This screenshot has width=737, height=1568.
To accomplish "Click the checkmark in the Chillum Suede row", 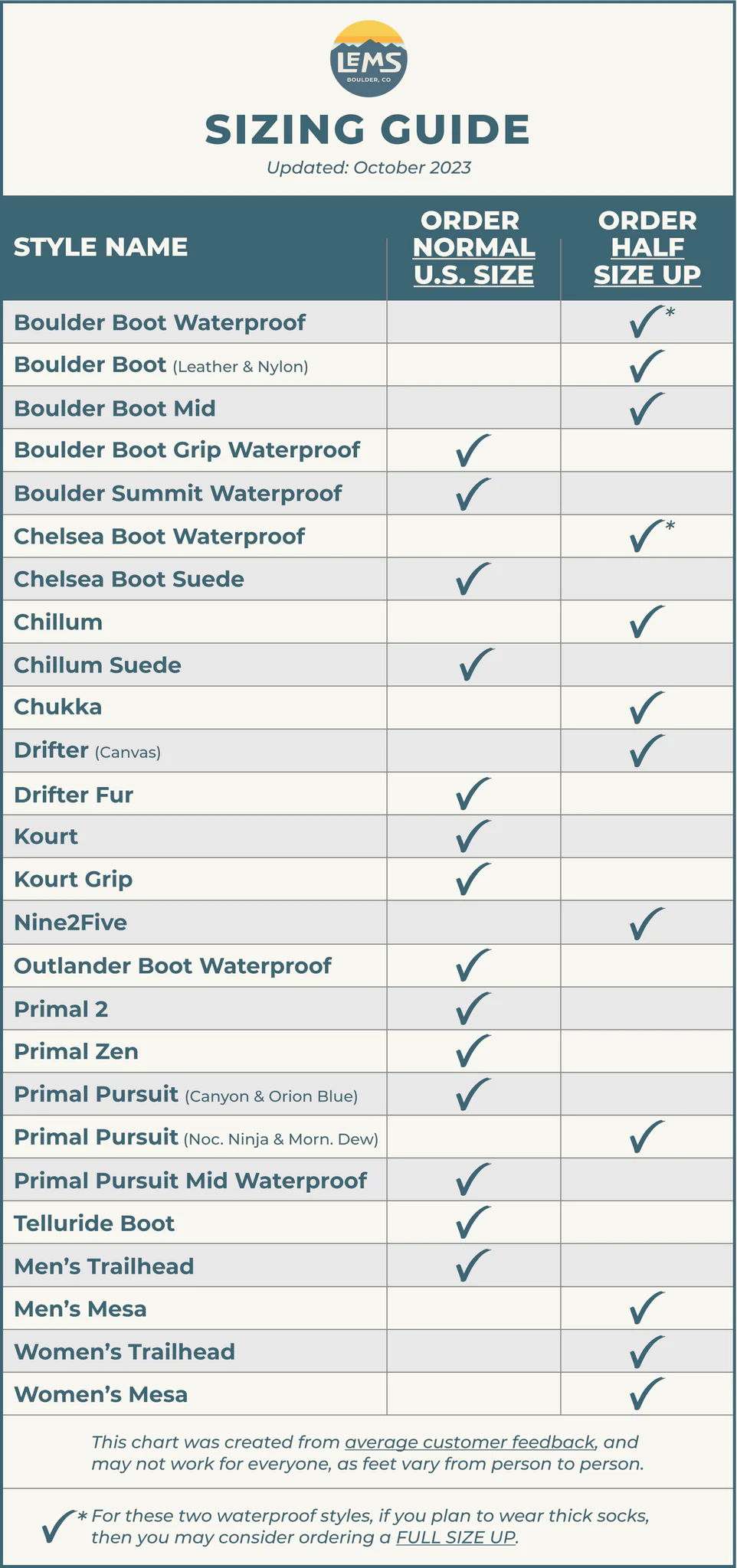I will (x=476, y=665).
